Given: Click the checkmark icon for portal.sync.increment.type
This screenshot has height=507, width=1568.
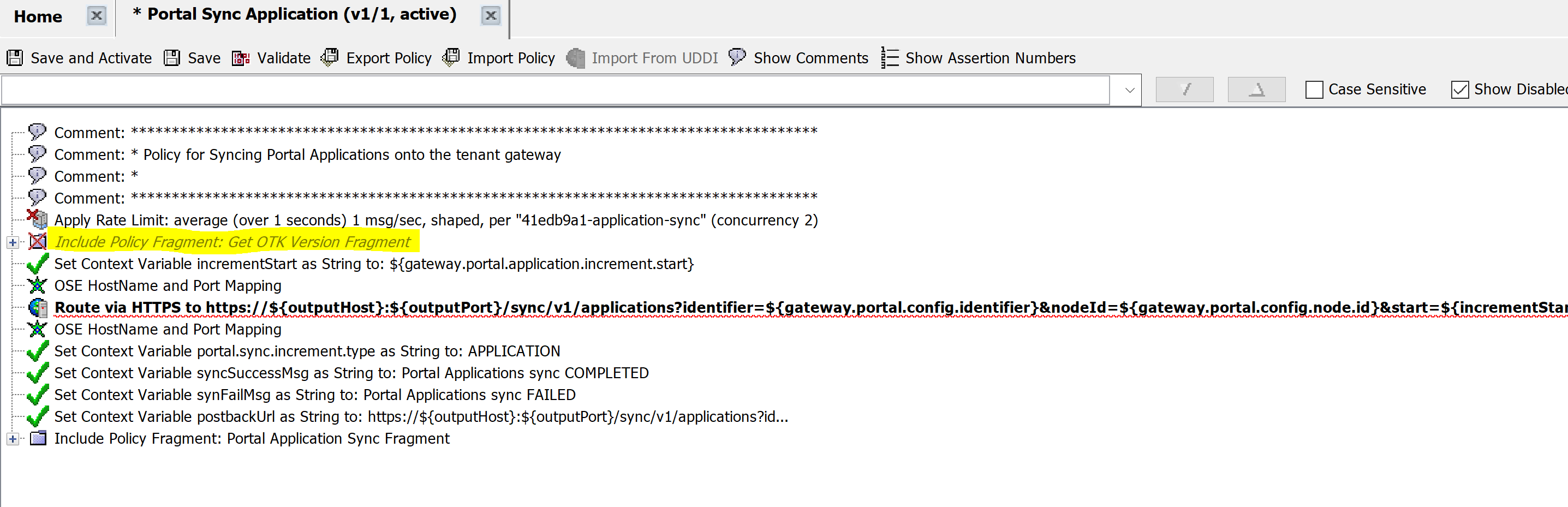Looking at the screenshot, I should coord(38,351).
